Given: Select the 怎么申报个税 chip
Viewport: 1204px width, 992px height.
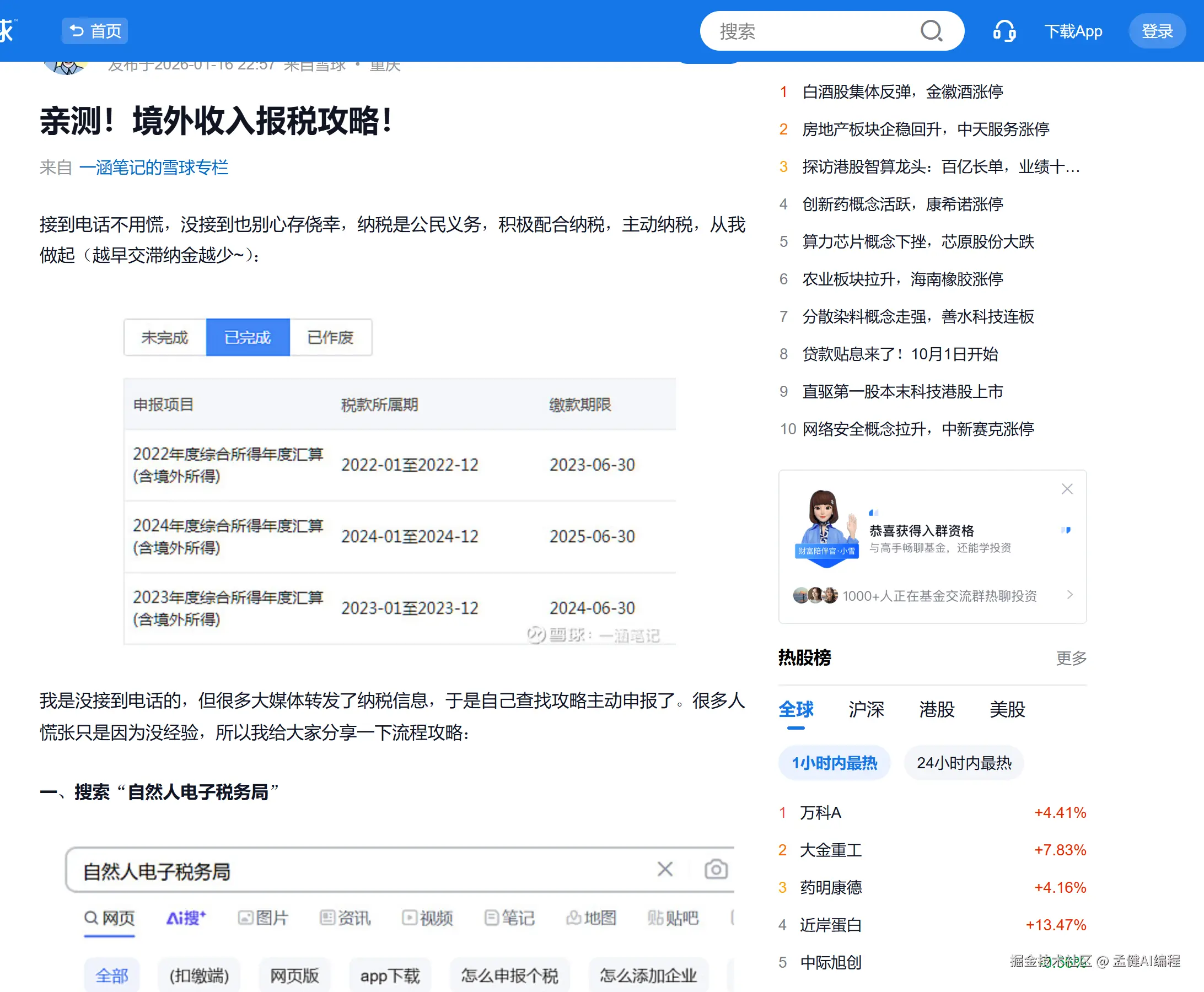Looking at the screenshot, I should (509, 975).
